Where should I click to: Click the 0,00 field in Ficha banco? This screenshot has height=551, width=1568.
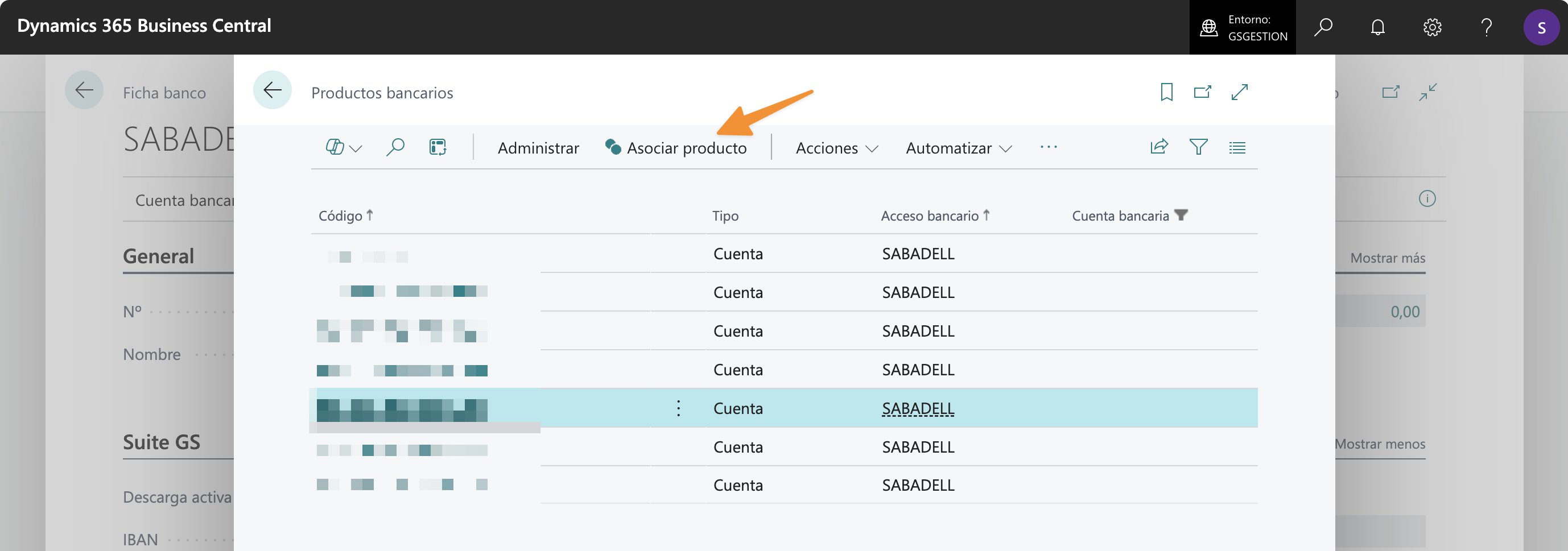1380,312
